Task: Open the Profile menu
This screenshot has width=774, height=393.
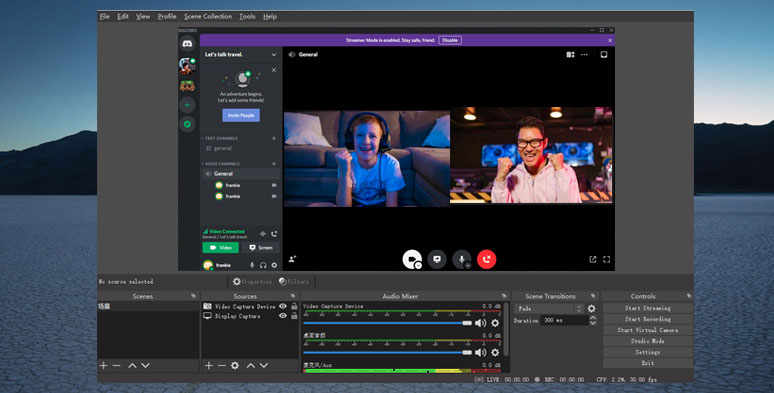Action: (167, 16)
